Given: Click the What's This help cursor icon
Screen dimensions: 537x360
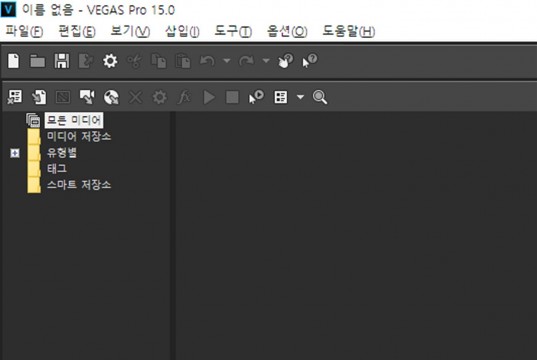Looking at the screenshot, I should click(x=310, y=61).
